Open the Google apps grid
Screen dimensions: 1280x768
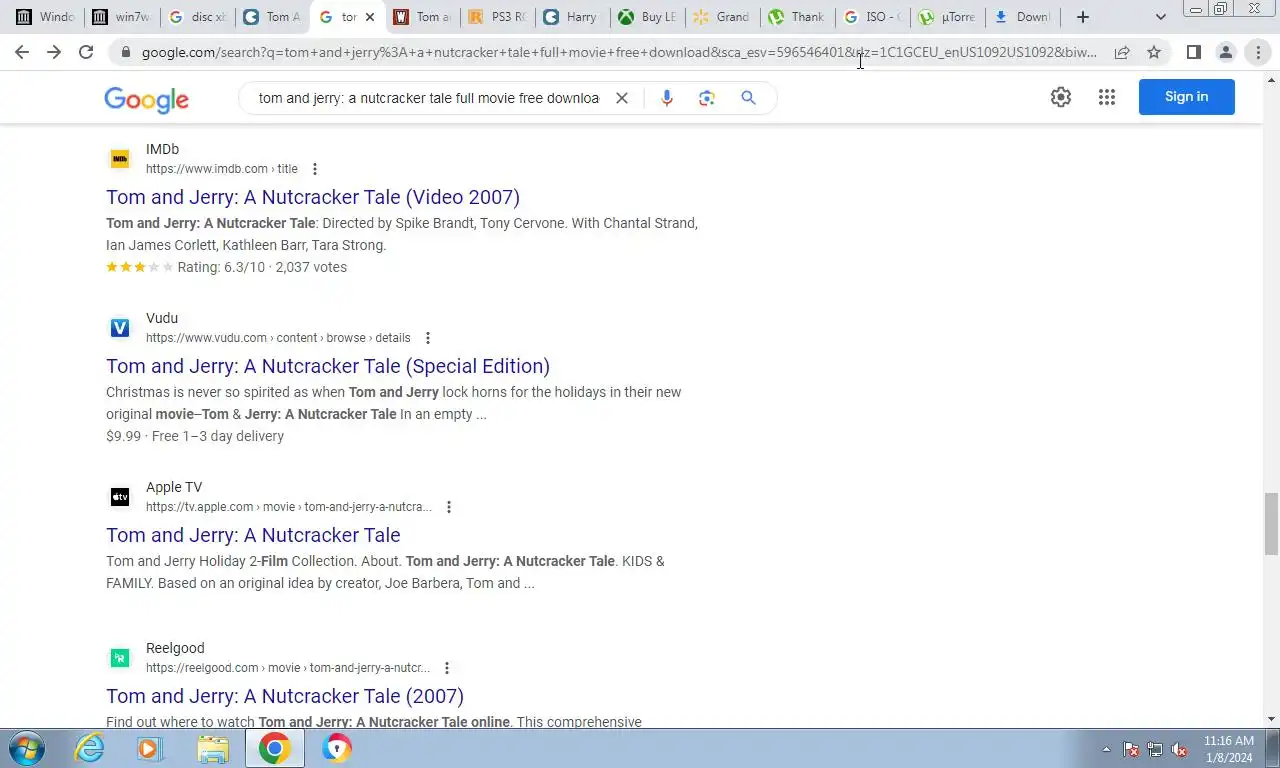[1107, 97]
